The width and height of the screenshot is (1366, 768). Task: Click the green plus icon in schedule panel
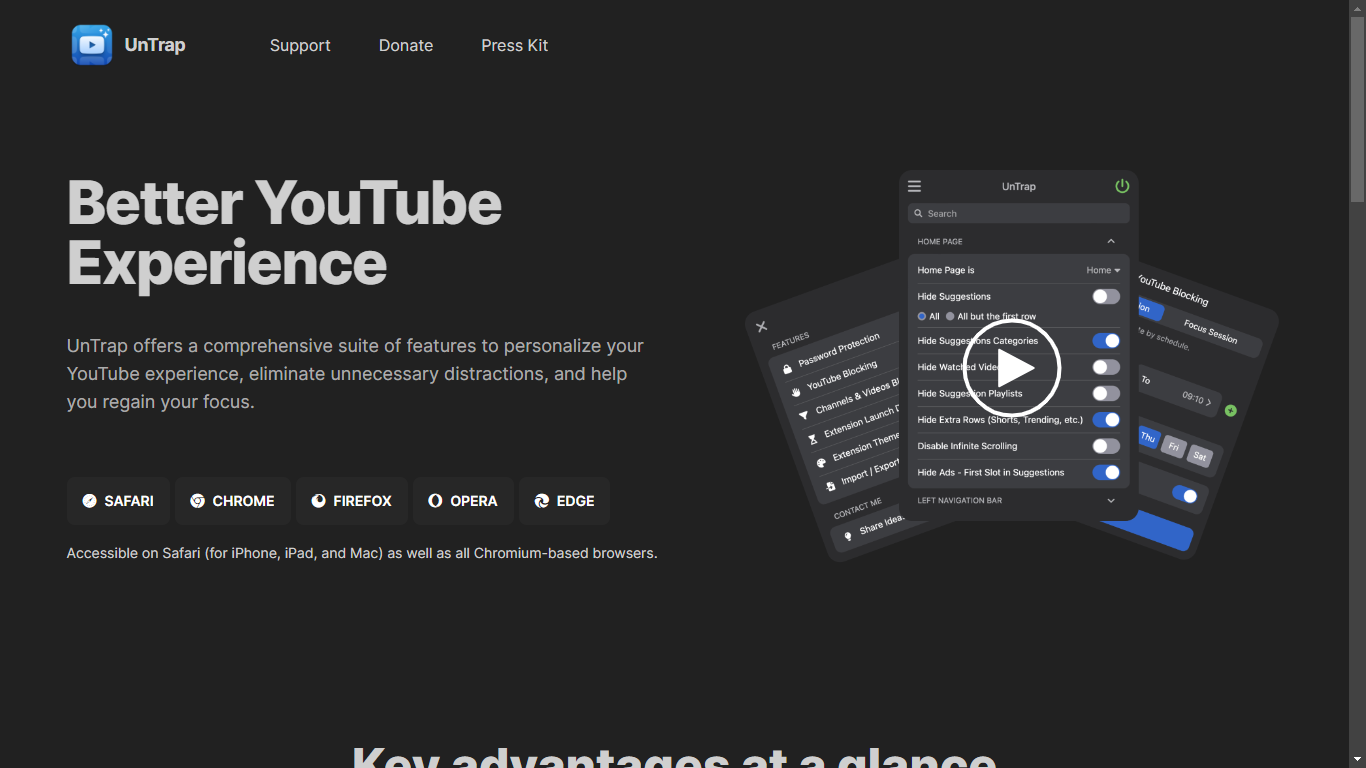coord(1231,410)
